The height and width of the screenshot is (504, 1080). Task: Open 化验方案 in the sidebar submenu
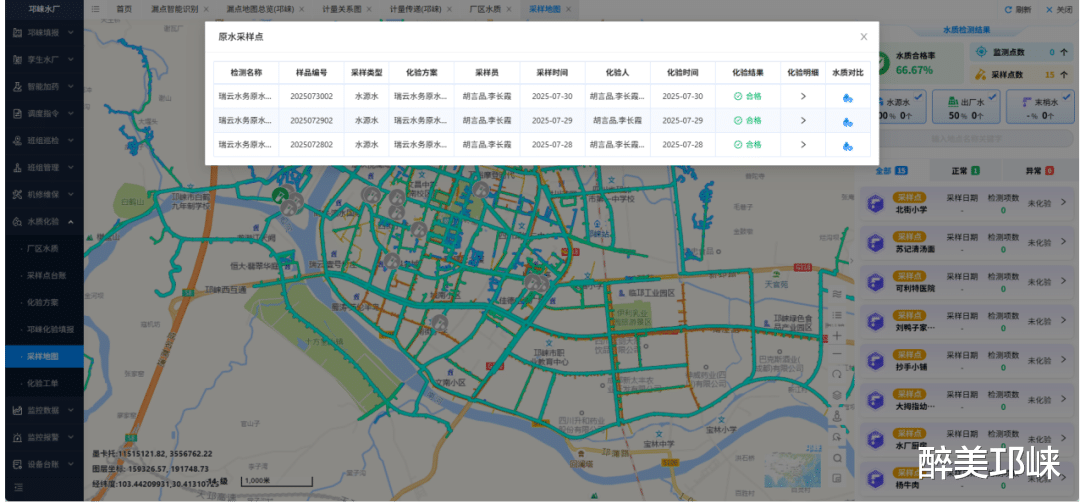pos(44,302)
